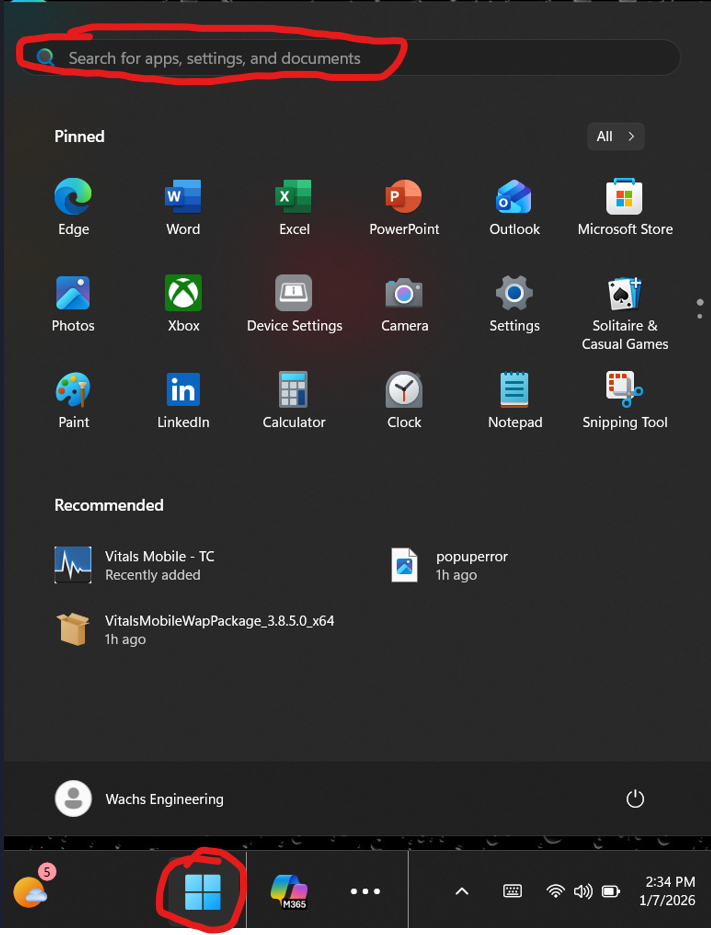Open Excel from the pinned list
The image size is (711, 935).
tap(294, 207)
